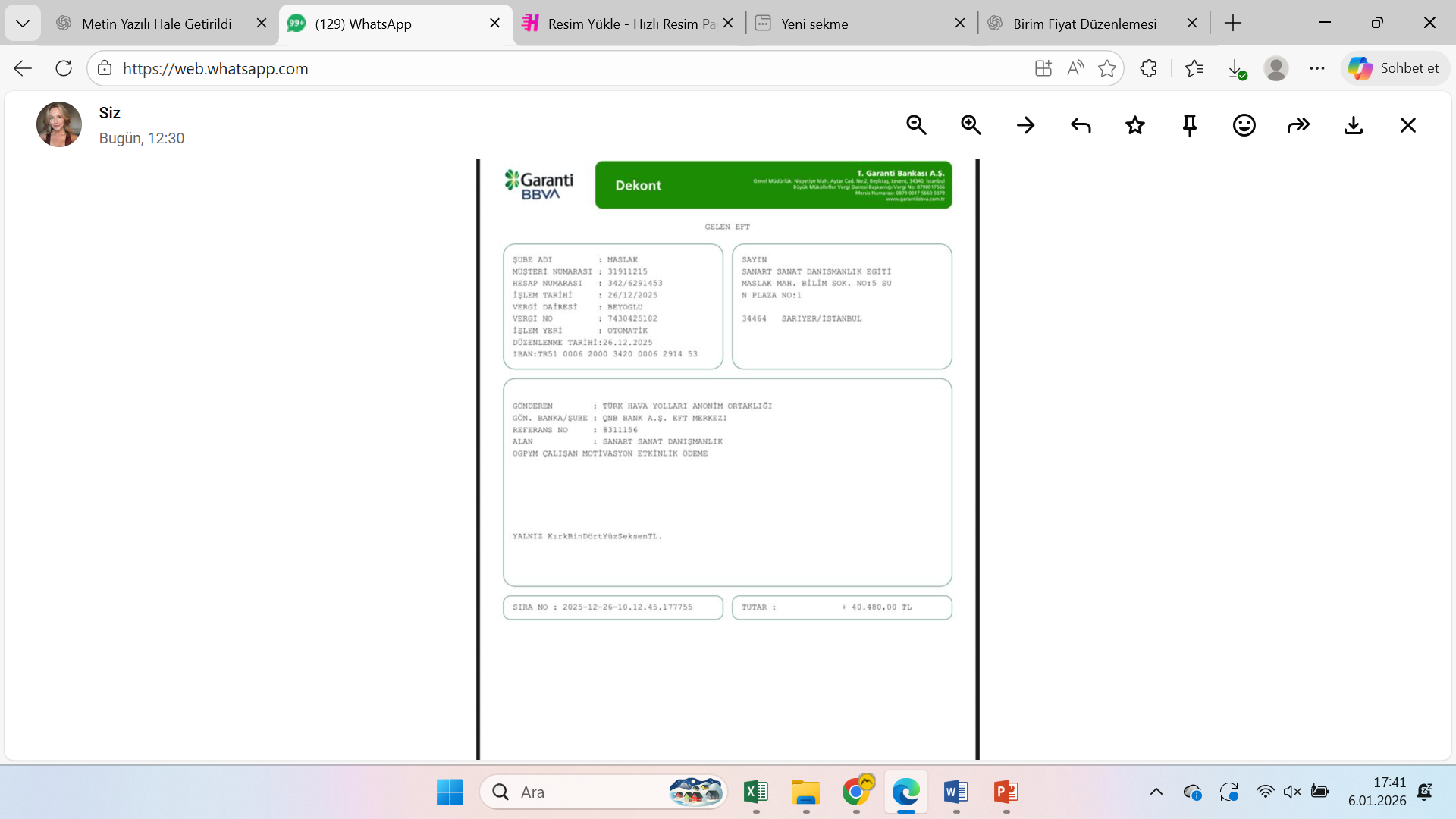View site information lock icon
The height and width of the screenshot is (819, 1456).
tap(105, 68)
